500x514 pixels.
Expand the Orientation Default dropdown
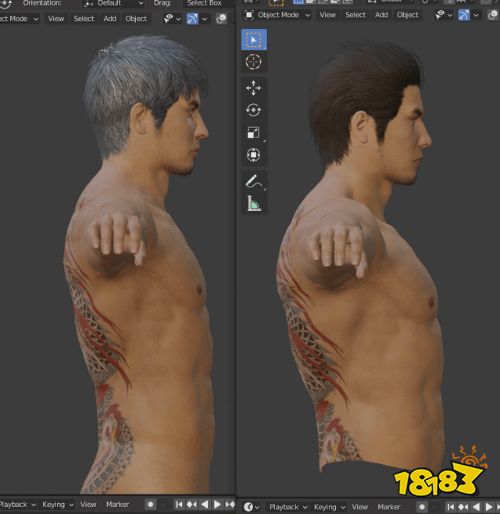pos(114,3)
